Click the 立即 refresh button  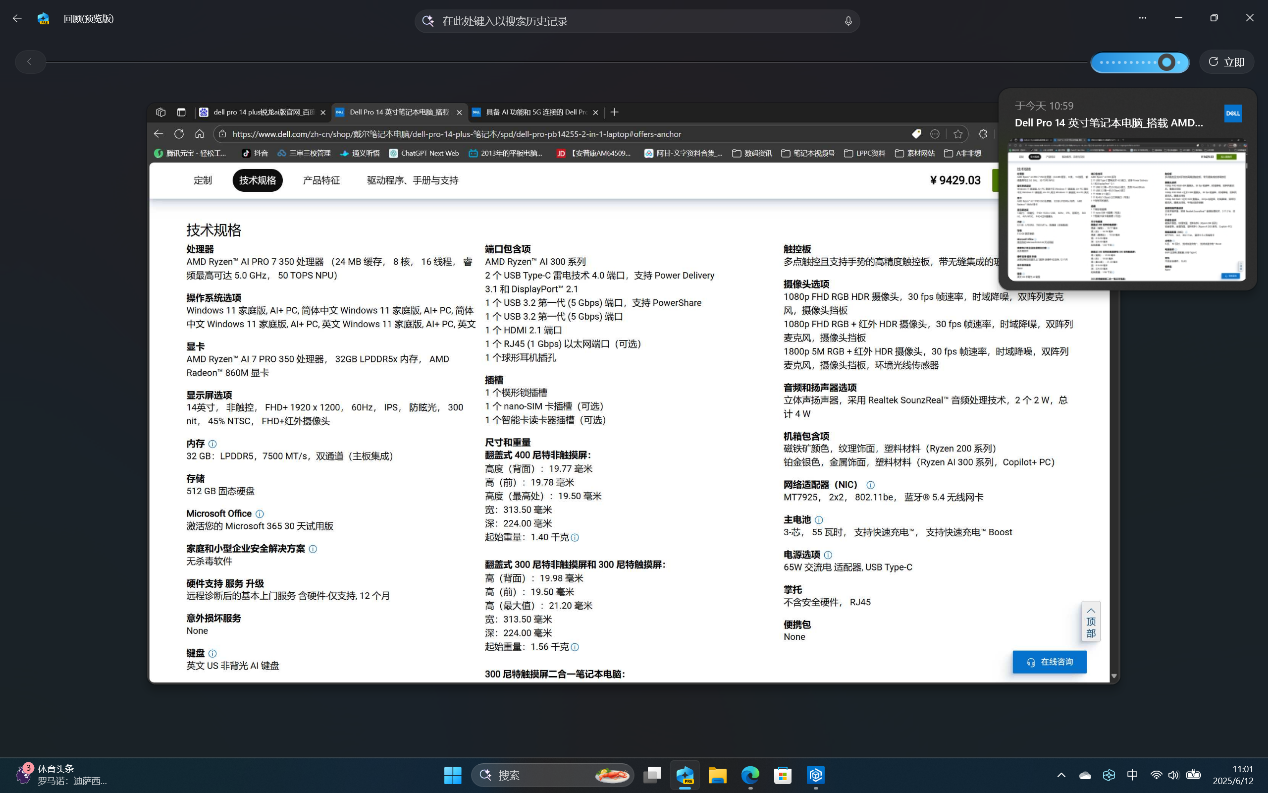click(1226, 62)
